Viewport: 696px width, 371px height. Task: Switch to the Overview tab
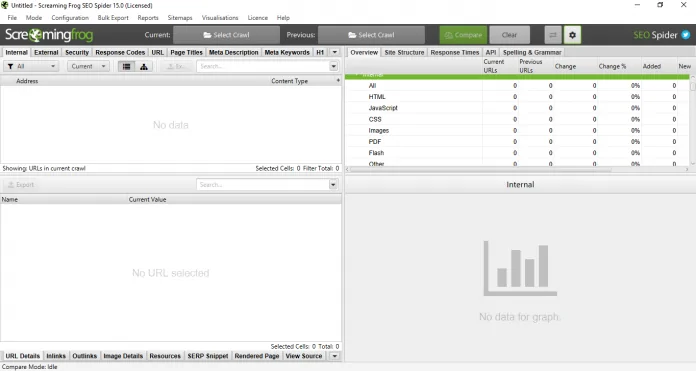[364, 52]
